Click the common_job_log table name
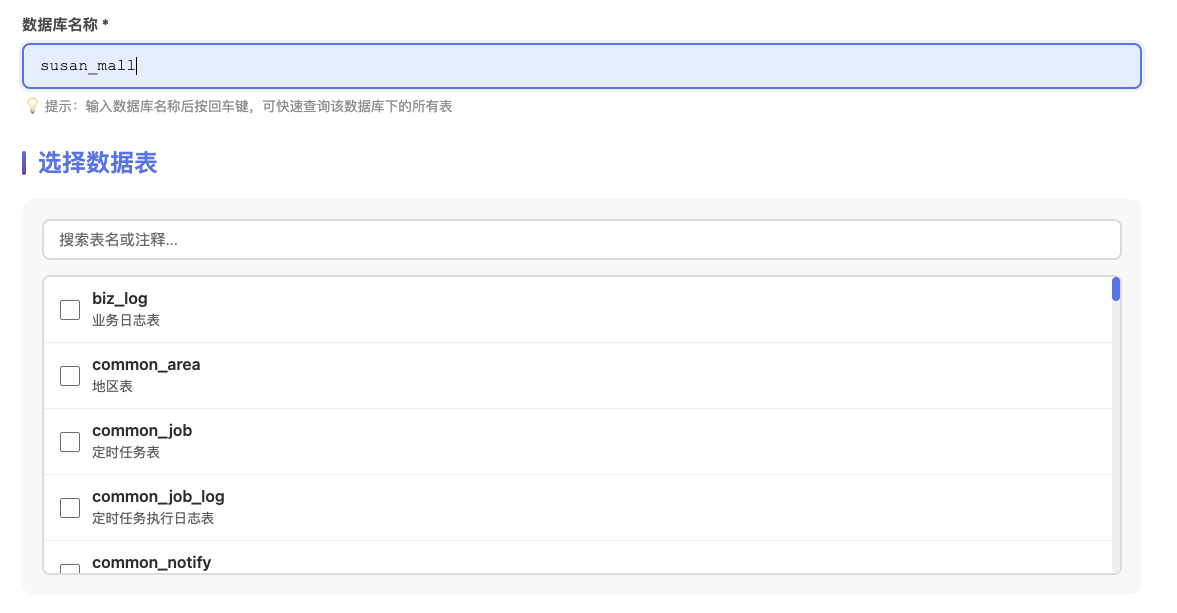Screen dimensions: 1177x613 point(158,497)
